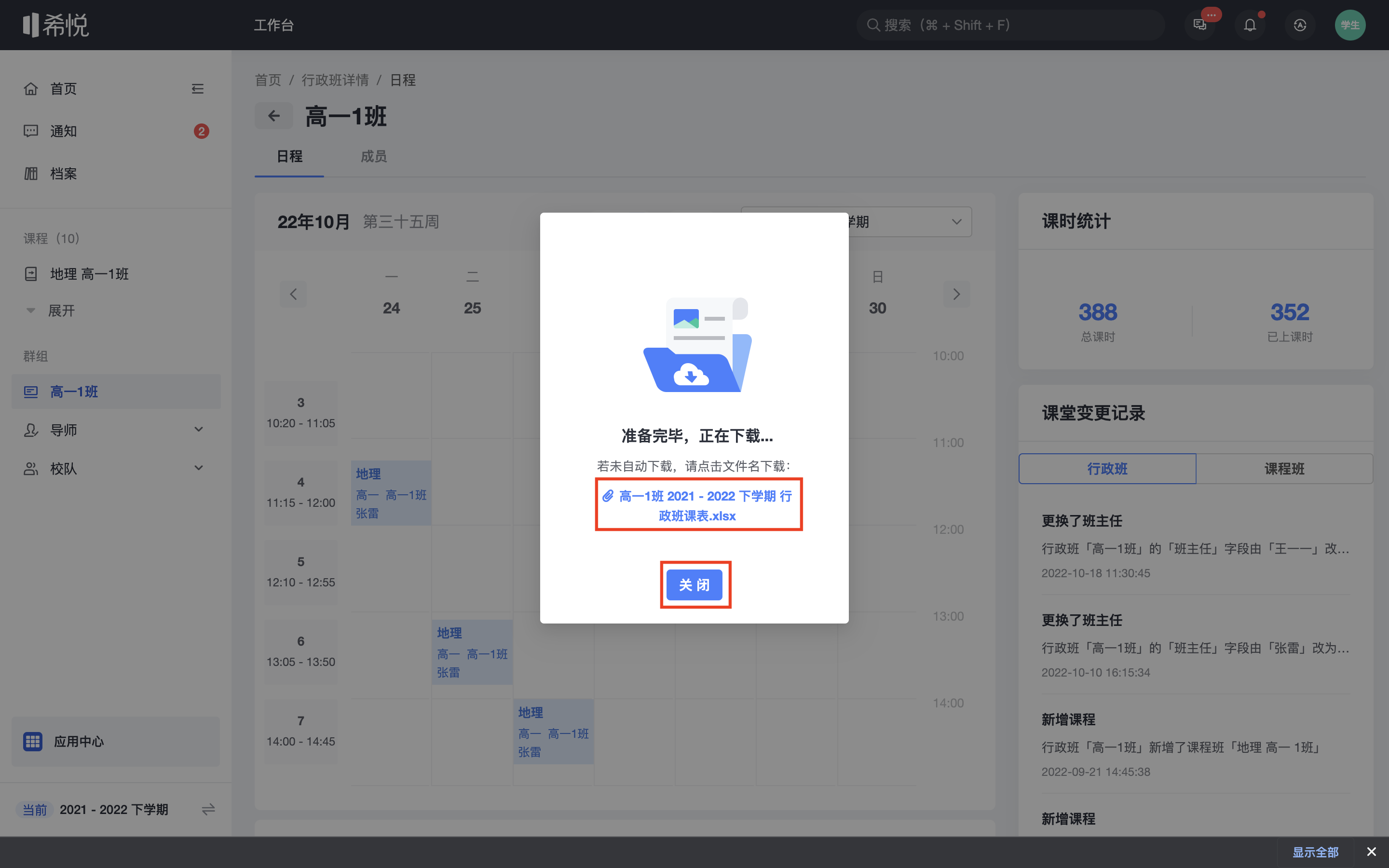Download the 高一1班 行政班课表.xlsx file link
The width and height of the screenshot is (1389, 868).
(x=698, y=505)
